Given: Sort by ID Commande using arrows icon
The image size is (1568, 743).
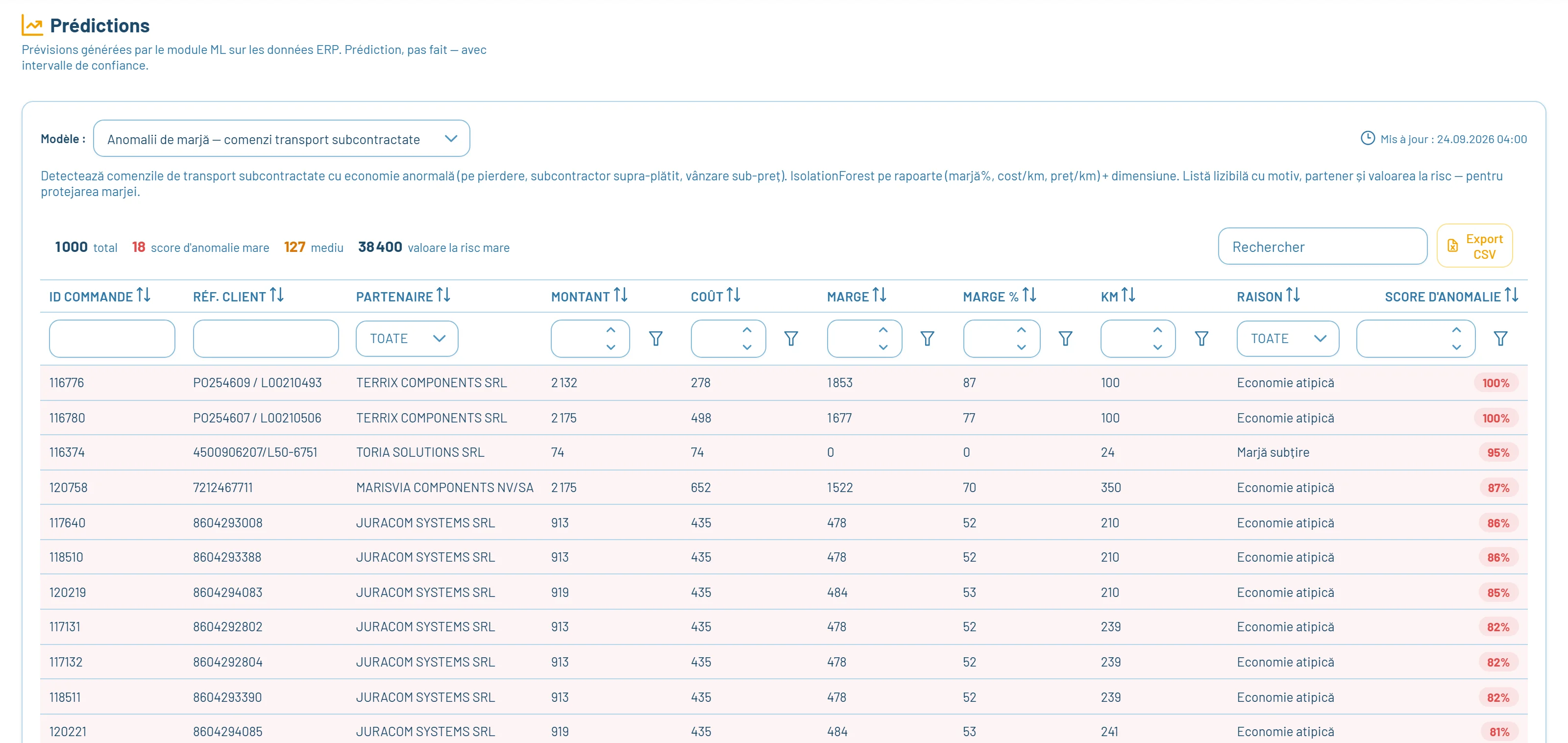Looking at the screenshot, I should click(144, 296).
